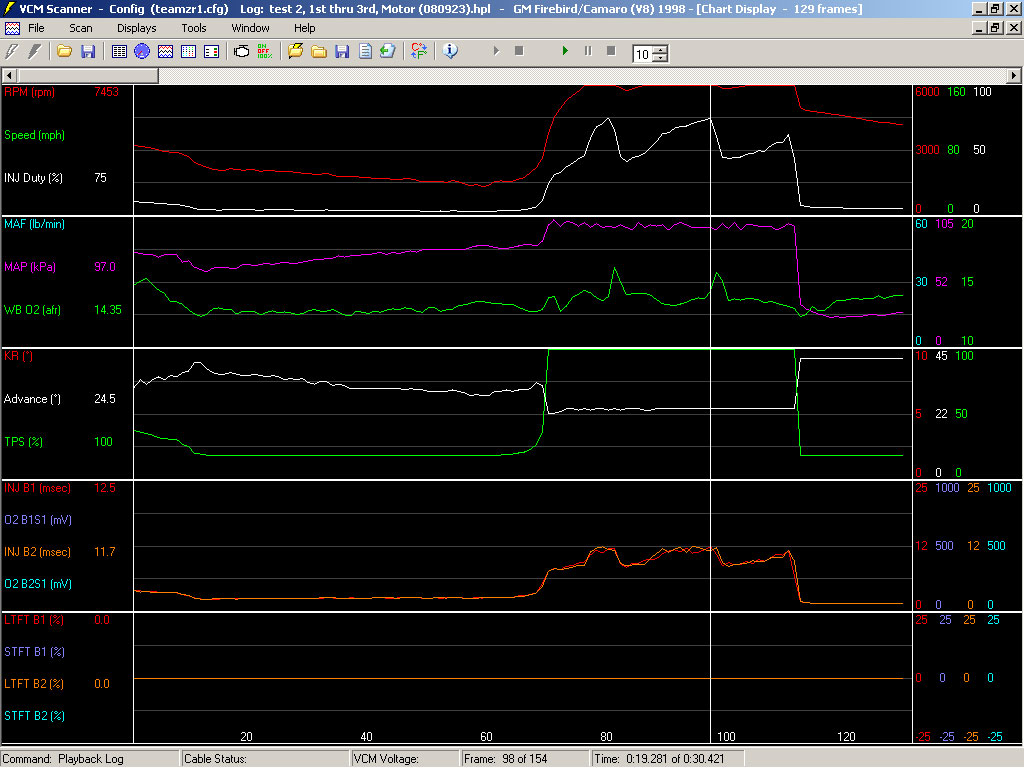Click the playback speed value field
Screen dimensions: 1024x768
[x=642, y=55]
